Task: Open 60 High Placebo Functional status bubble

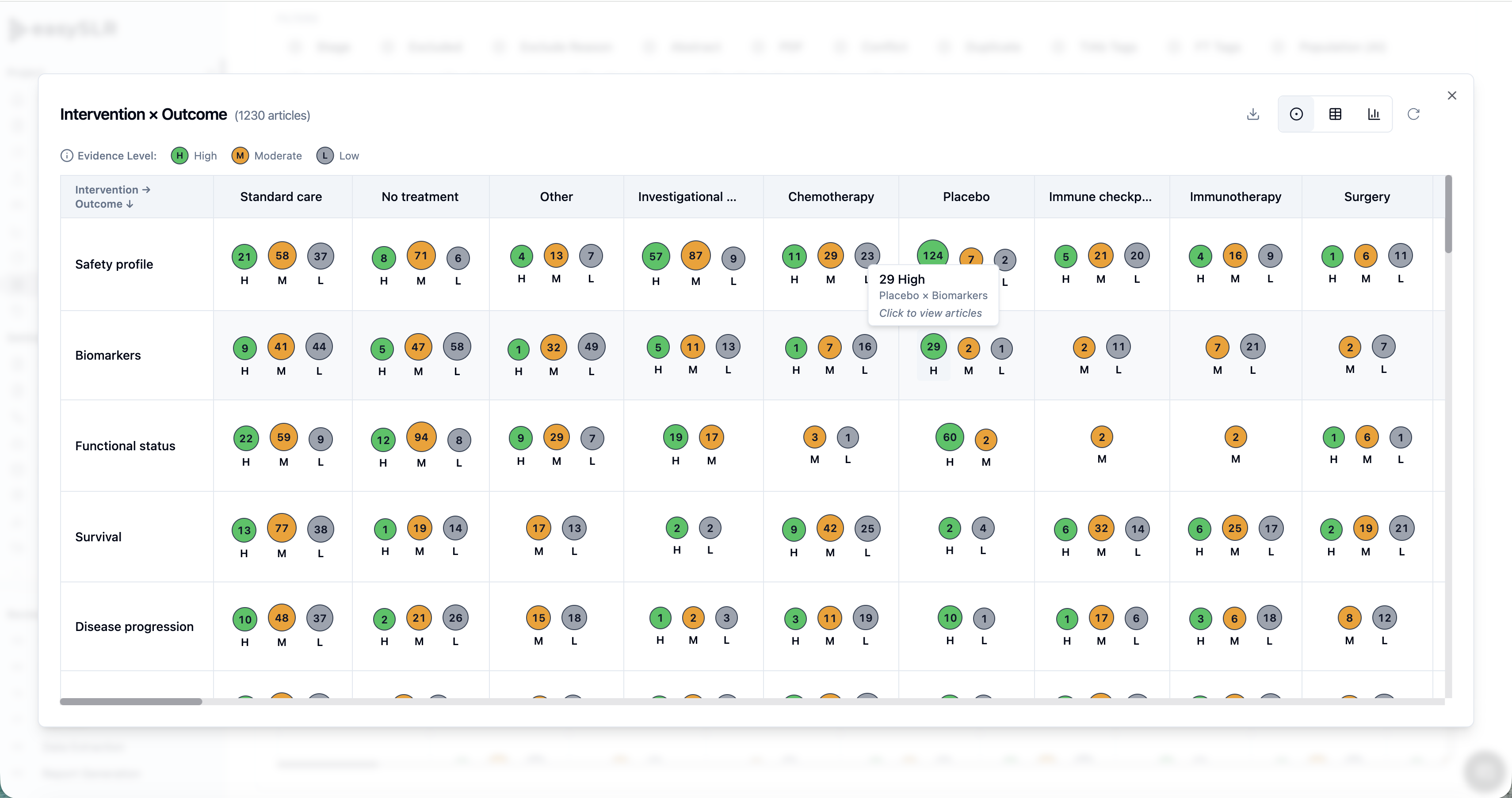Action: (x=950, y=437)
